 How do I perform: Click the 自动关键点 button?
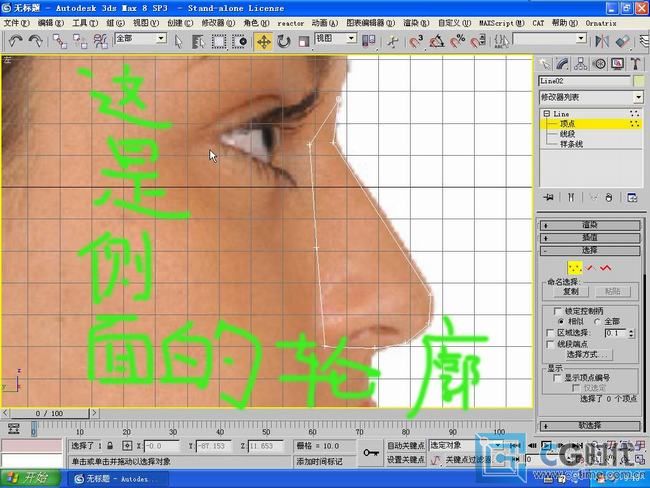[x=405, y=445]
